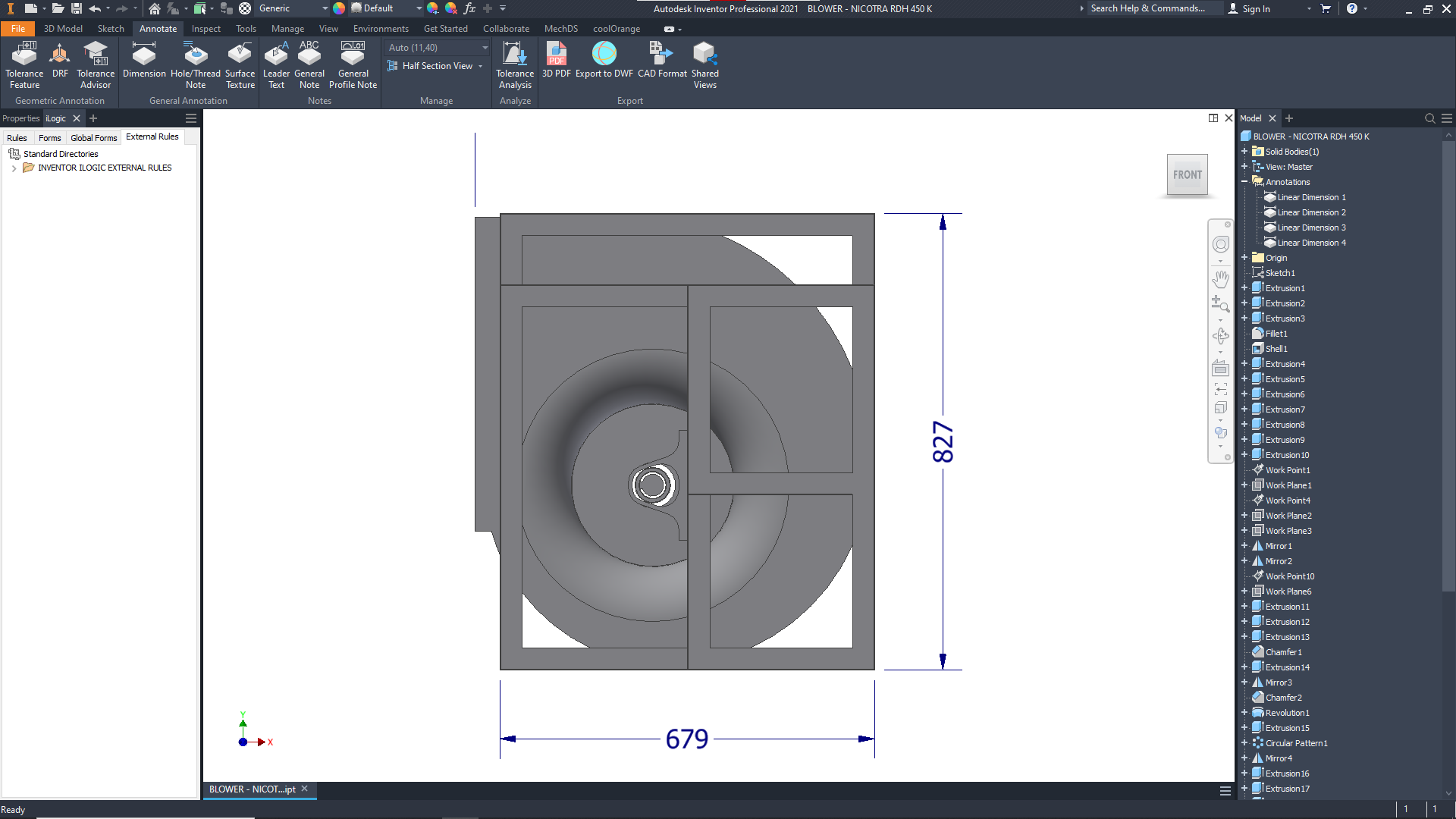Expand the Solid Bodies(1) node
The image size is (1456, 819).
coord(1244,152)
